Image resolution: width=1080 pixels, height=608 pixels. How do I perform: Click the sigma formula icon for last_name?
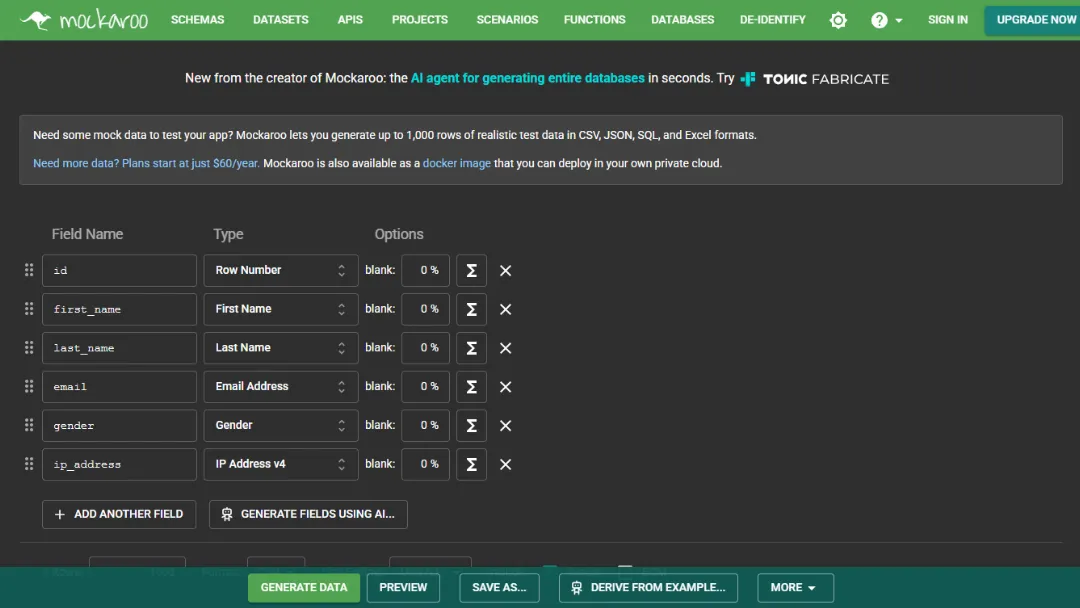(471, 348)
